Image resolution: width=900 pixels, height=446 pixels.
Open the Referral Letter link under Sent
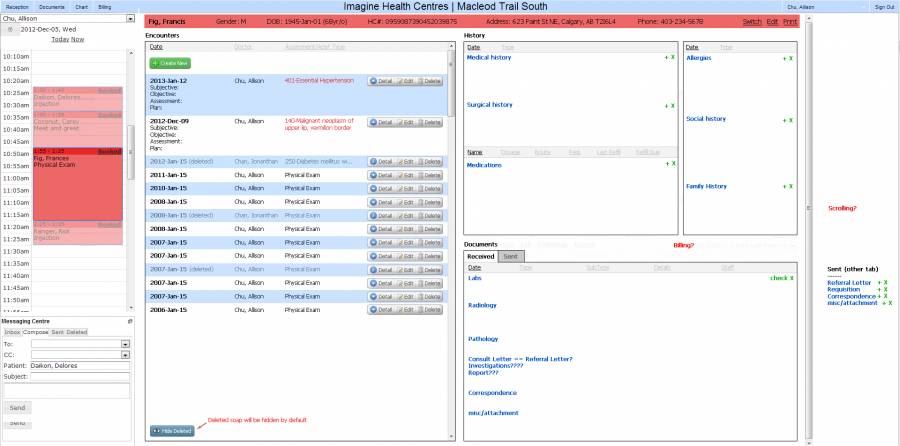tap(849, 283)
